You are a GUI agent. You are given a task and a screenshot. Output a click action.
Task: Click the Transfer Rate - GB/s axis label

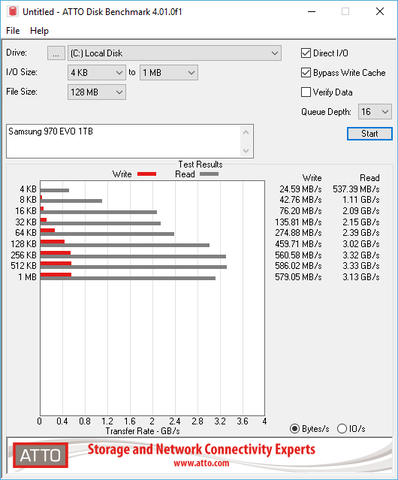coord(143,431)
